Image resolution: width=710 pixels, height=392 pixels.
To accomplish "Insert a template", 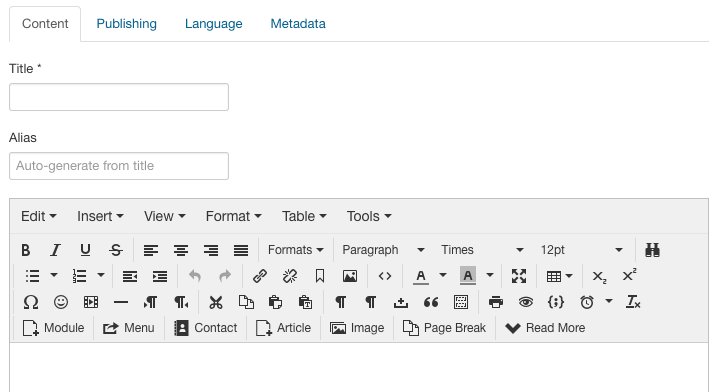I will tap(461, 302).
